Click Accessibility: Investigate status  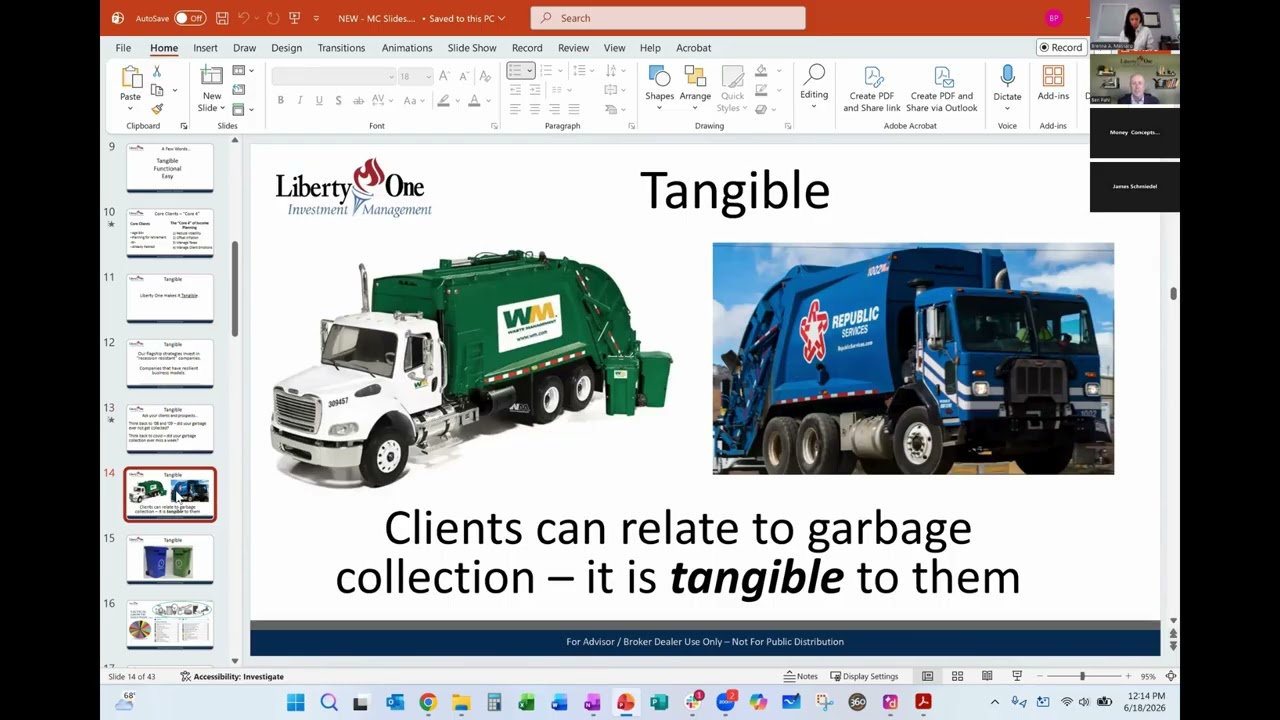[232, 676]
